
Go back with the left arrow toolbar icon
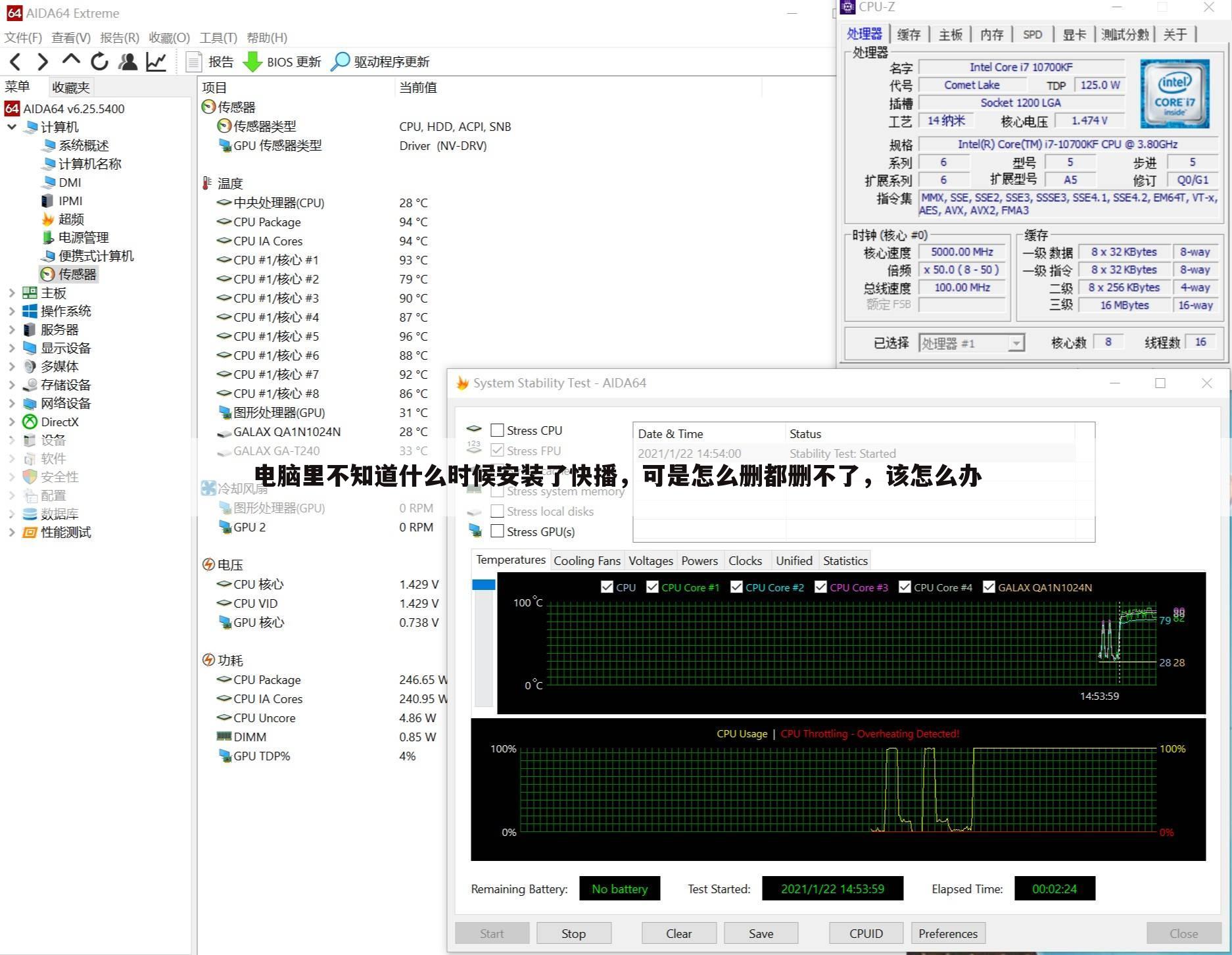pyautogui.click(x=16, y=62)
